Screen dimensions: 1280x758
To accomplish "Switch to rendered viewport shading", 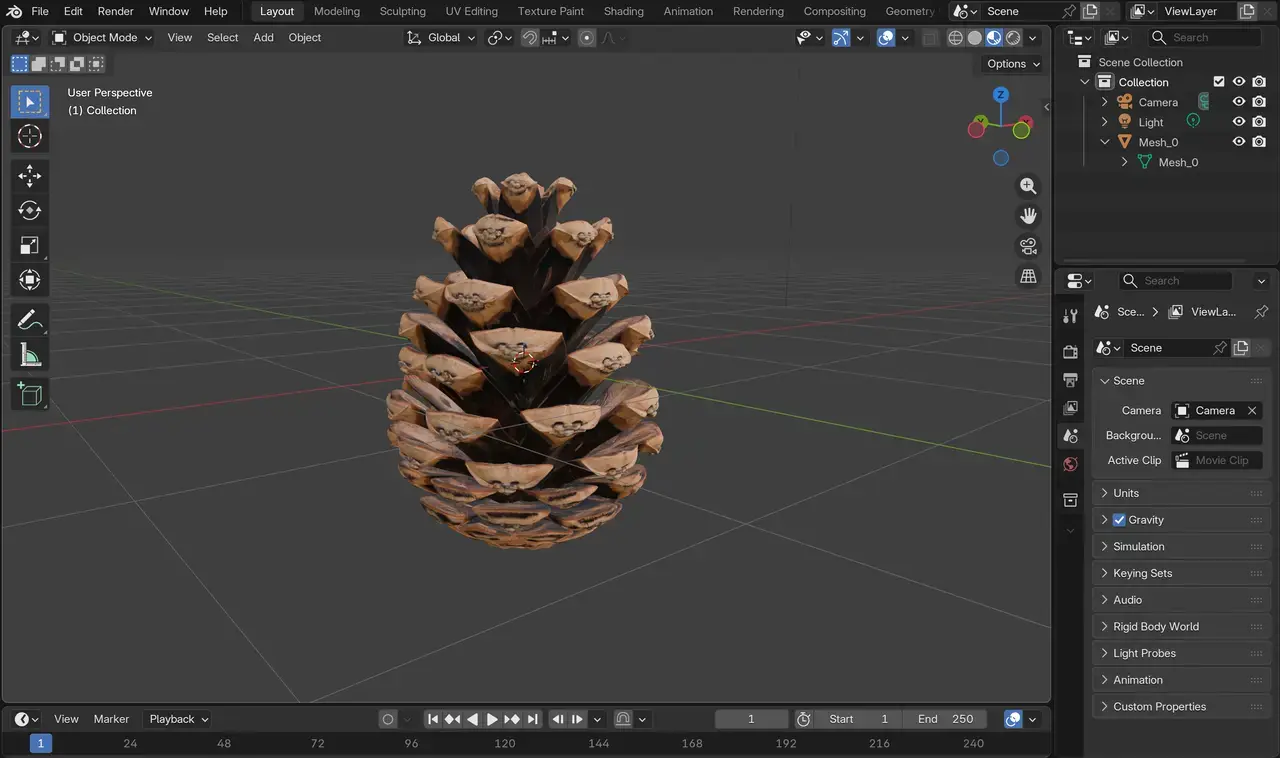I will click(1013, 38).
